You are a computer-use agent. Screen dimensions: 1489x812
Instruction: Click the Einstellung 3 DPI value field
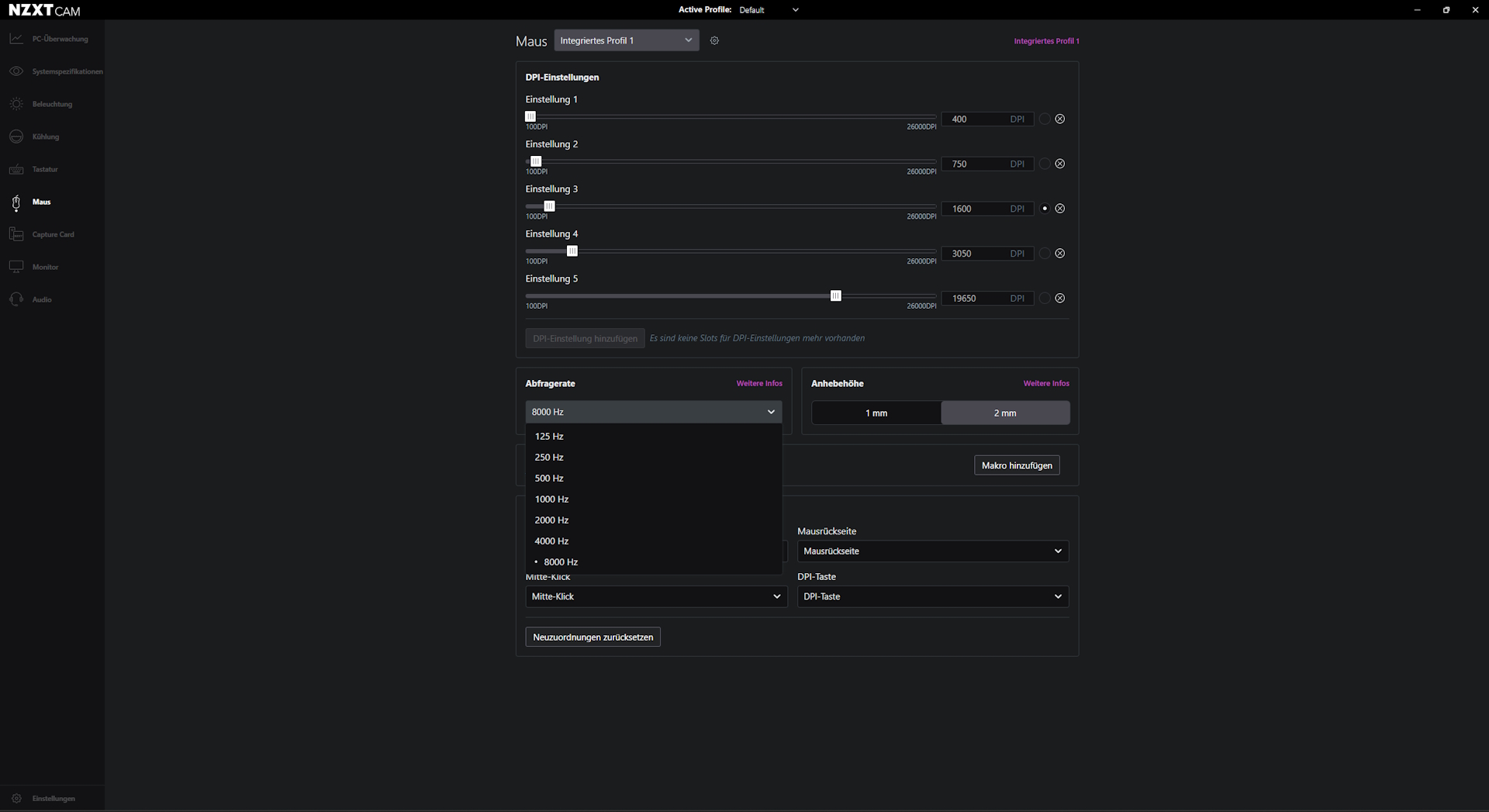977,209
